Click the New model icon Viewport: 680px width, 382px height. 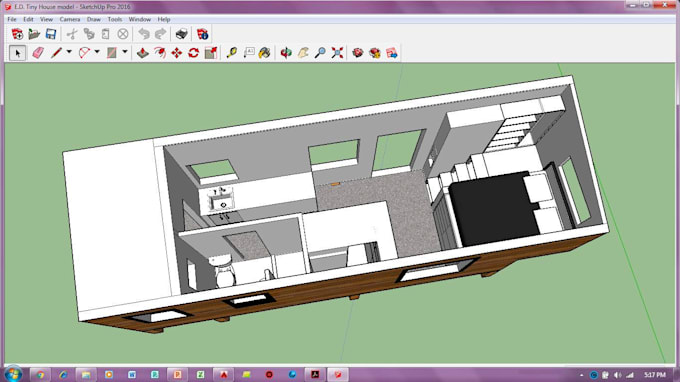point(17,34)
